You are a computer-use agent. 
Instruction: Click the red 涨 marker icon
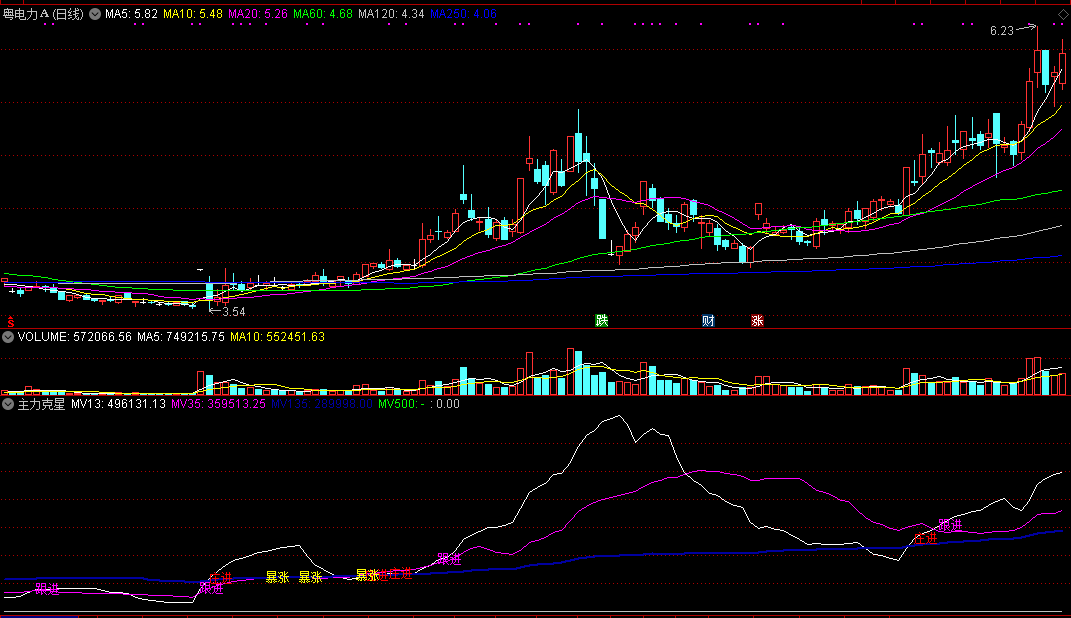point(757,320)
